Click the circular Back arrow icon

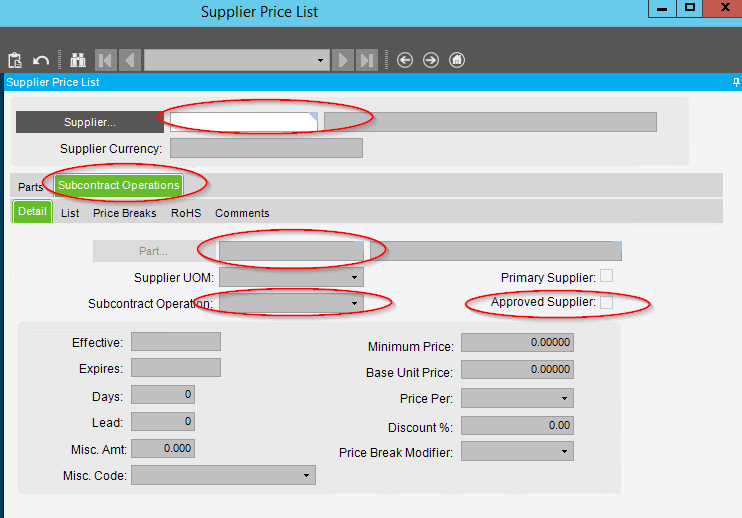(405, 60)
